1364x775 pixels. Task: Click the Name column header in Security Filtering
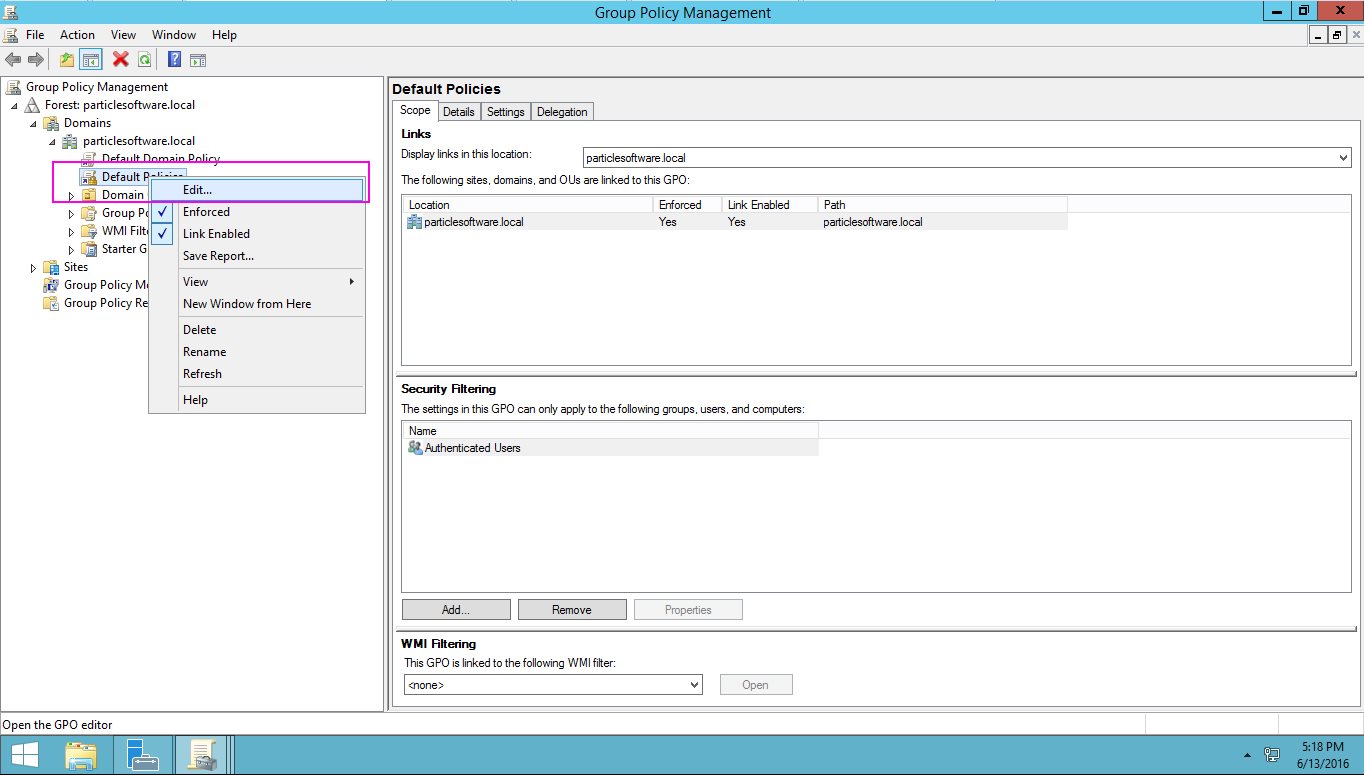tap(611, 431)
